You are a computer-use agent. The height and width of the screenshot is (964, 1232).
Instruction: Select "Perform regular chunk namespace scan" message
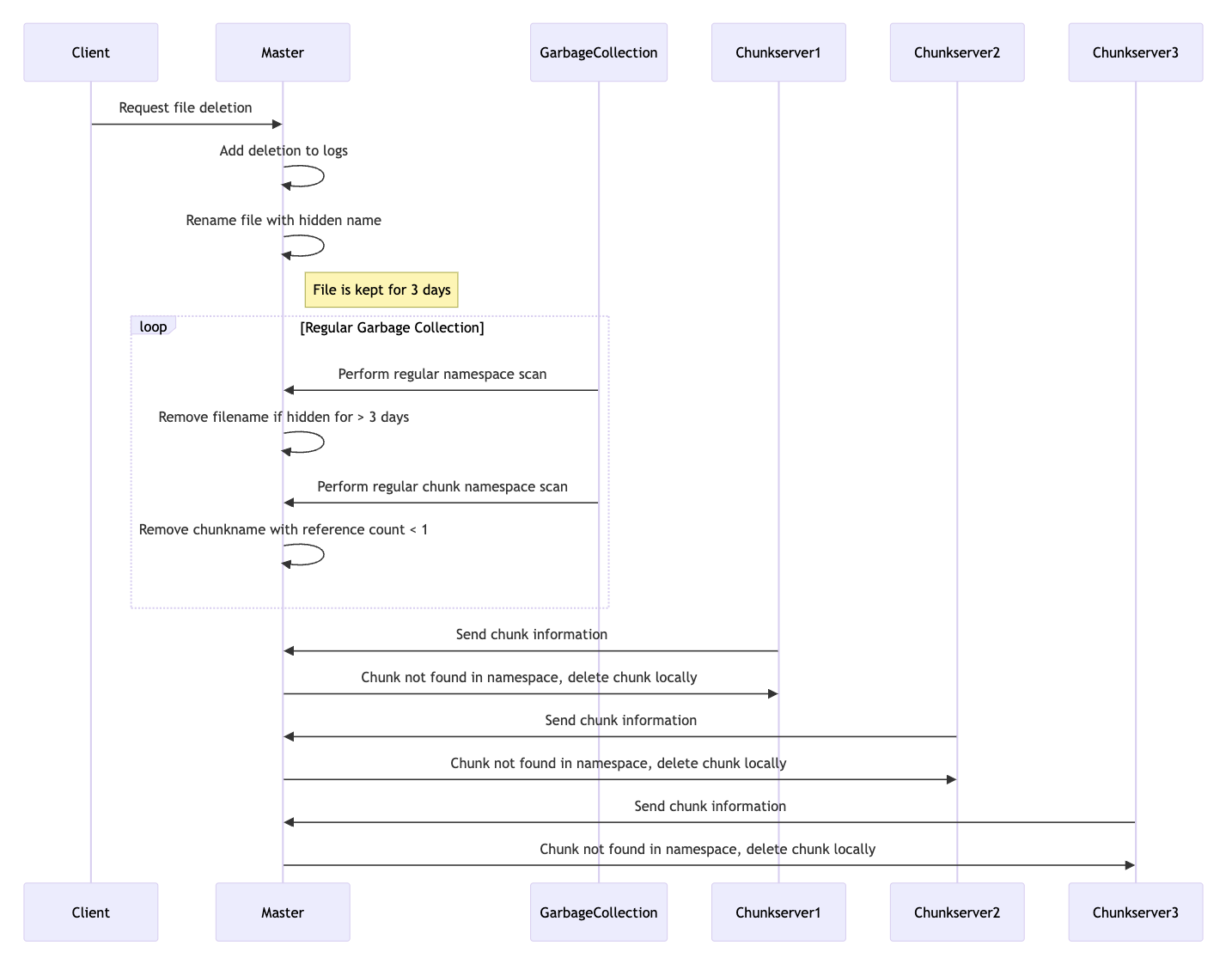point(442,486)
